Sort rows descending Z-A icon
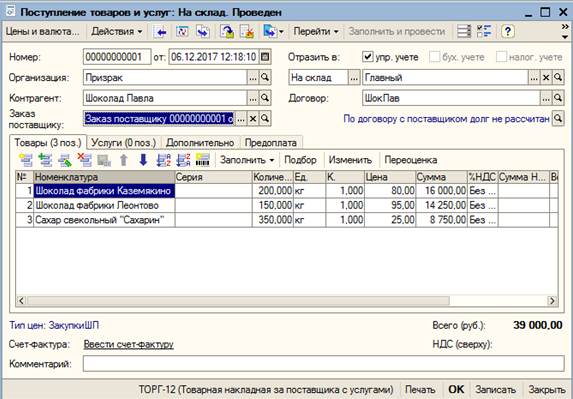 click(x=183, y=160)
